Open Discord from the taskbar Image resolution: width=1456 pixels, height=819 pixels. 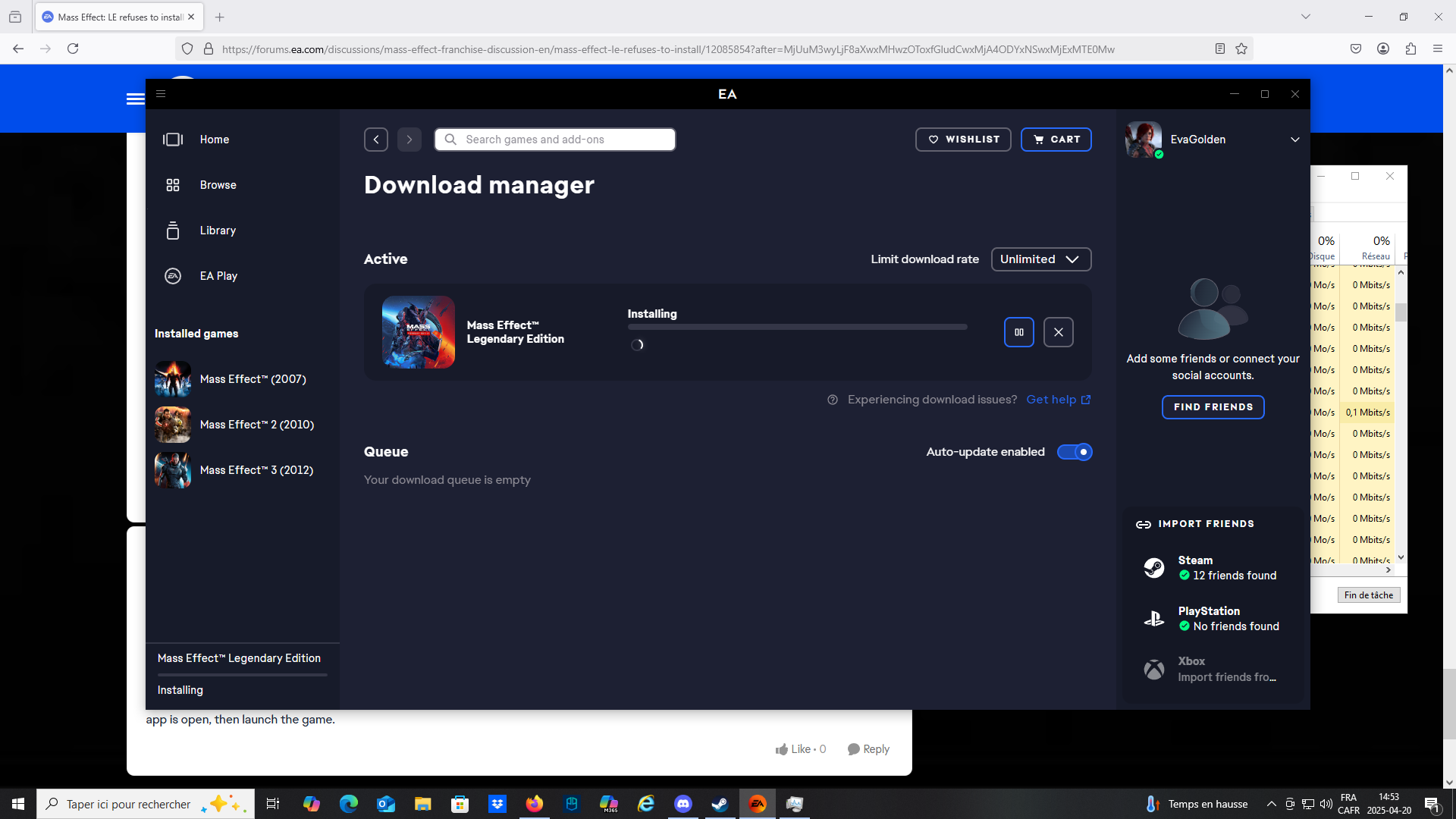tap(683, 804)
